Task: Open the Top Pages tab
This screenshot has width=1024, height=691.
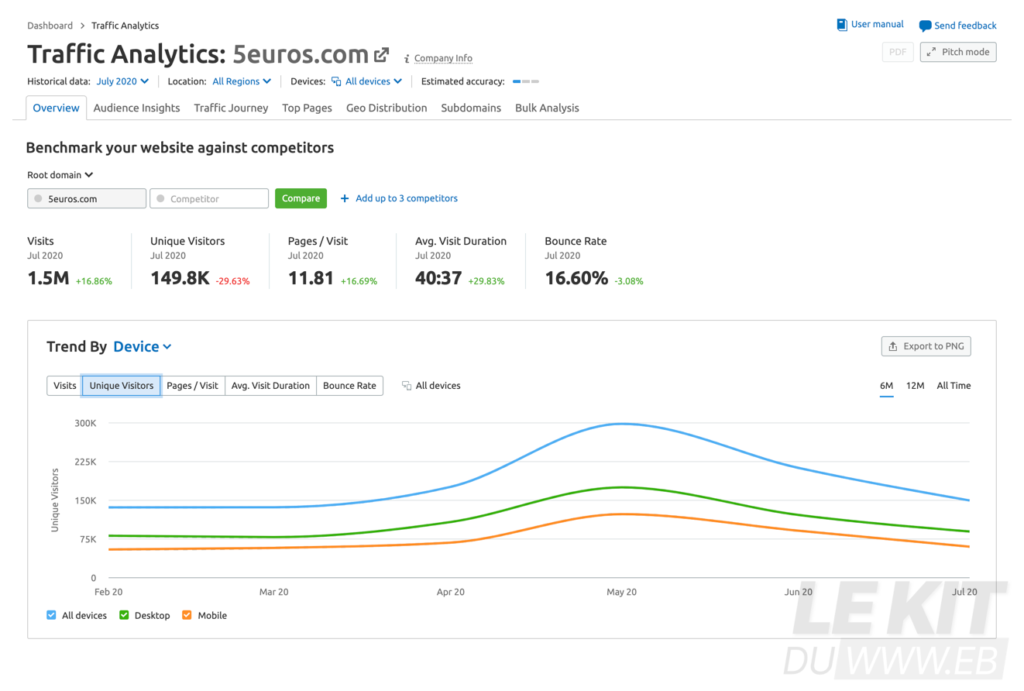Action: click(307, 108)
